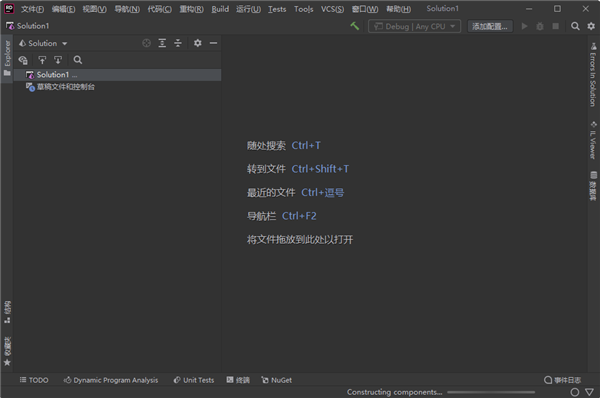The width and height of the screenshot is (600, 398).
Task: Click the Stop square icon
Action: 556,26
